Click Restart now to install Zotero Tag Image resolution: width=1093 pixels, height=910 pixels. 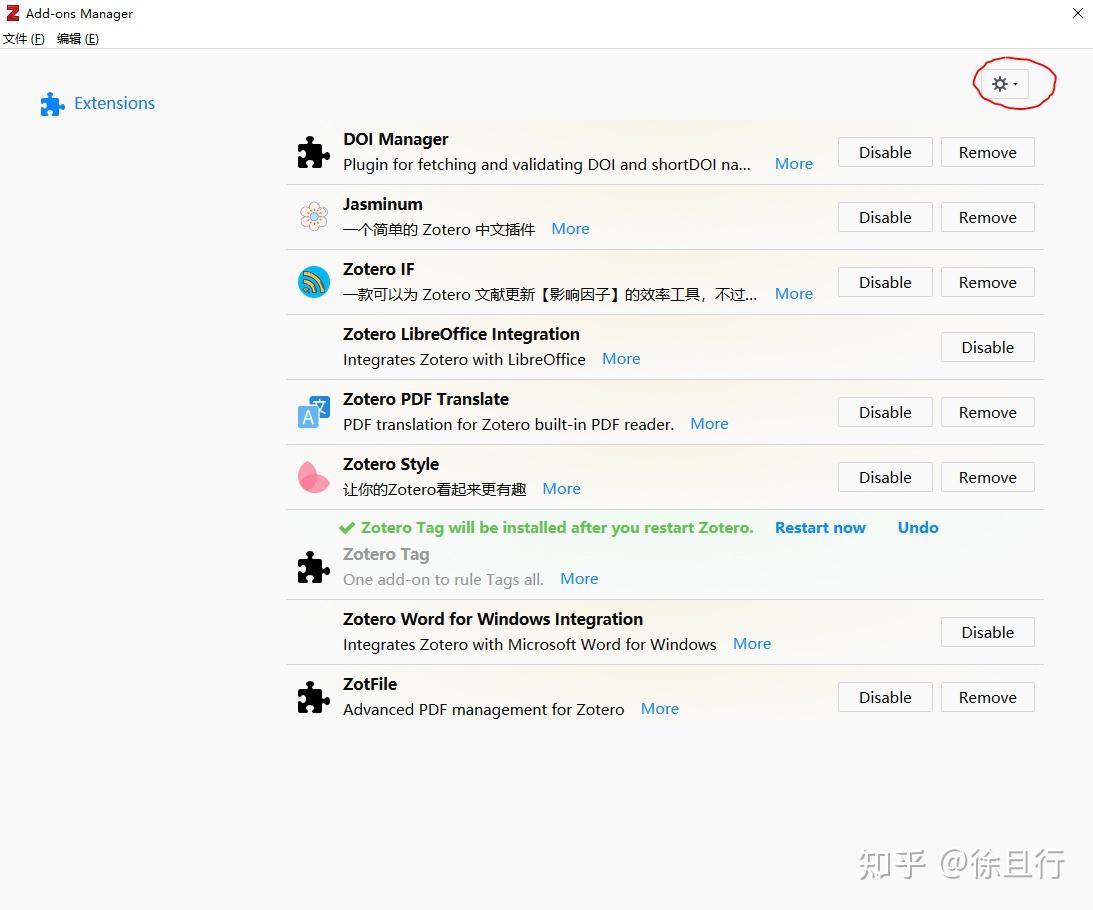[x=820, y=527]
